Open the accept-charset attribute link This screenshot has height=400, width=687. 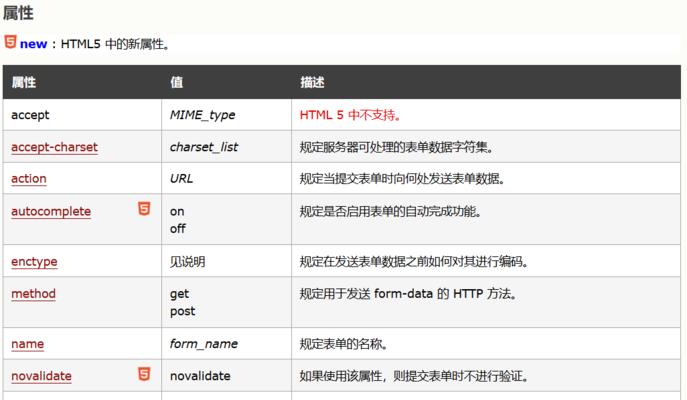(x=54, y=147)
